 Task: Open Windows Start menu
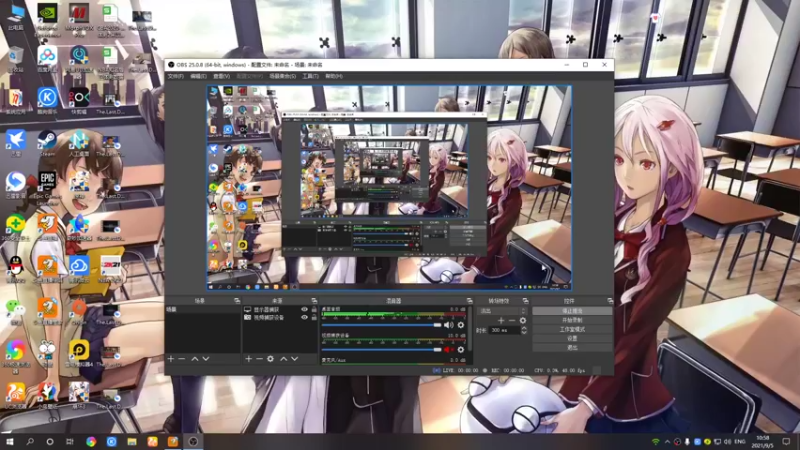point(10,442)
